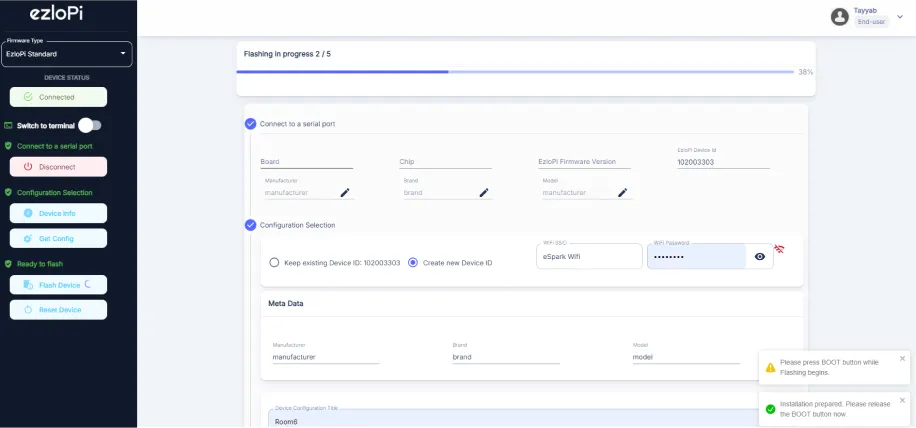Click the shield icon next to Ready to flash

(8, 264)
